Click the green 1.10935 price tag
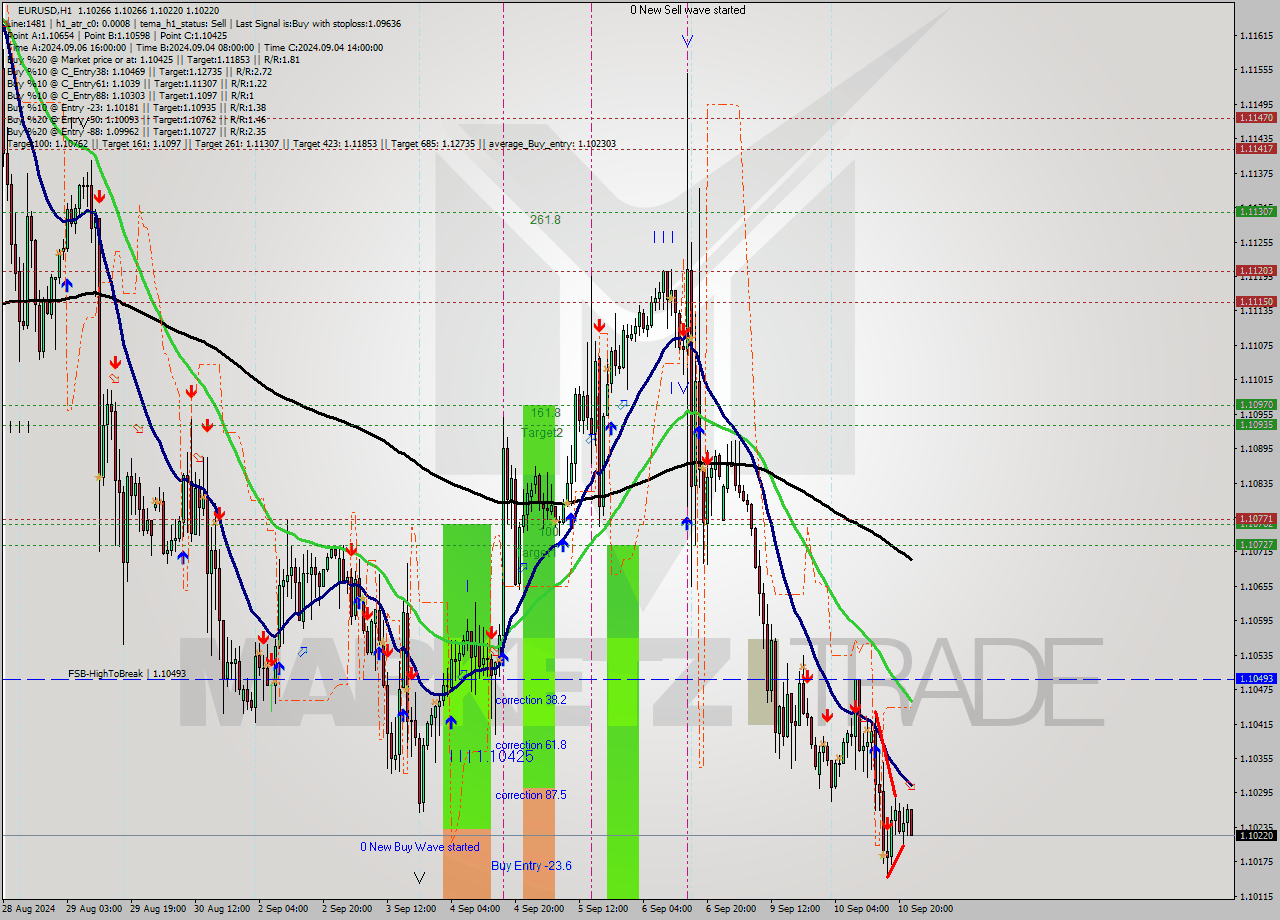 [1256, 424]
